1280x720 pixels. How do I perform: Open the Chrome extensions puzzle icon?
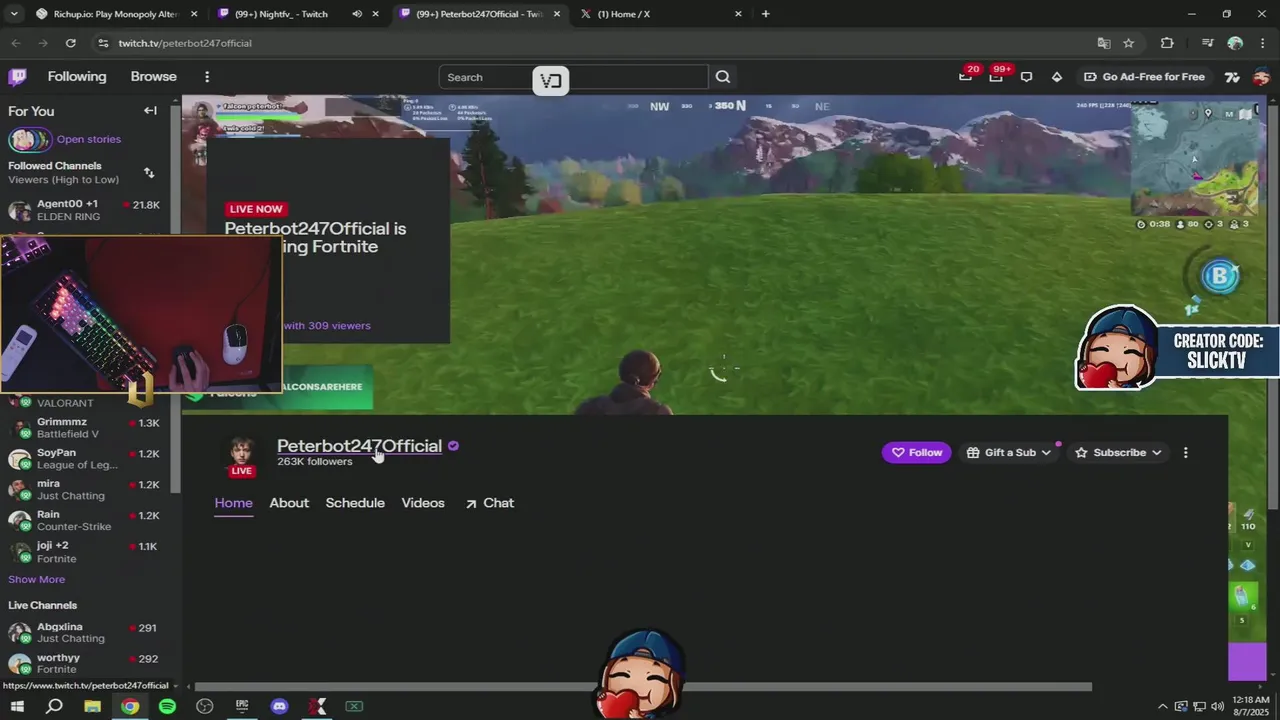tap(1167, 43)
